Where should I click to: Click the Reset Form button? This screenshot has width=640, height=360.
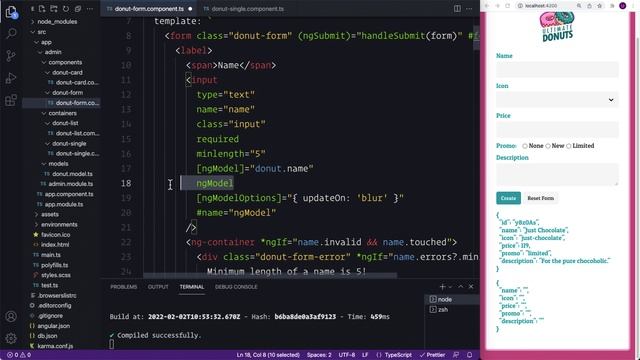[540, 198]
